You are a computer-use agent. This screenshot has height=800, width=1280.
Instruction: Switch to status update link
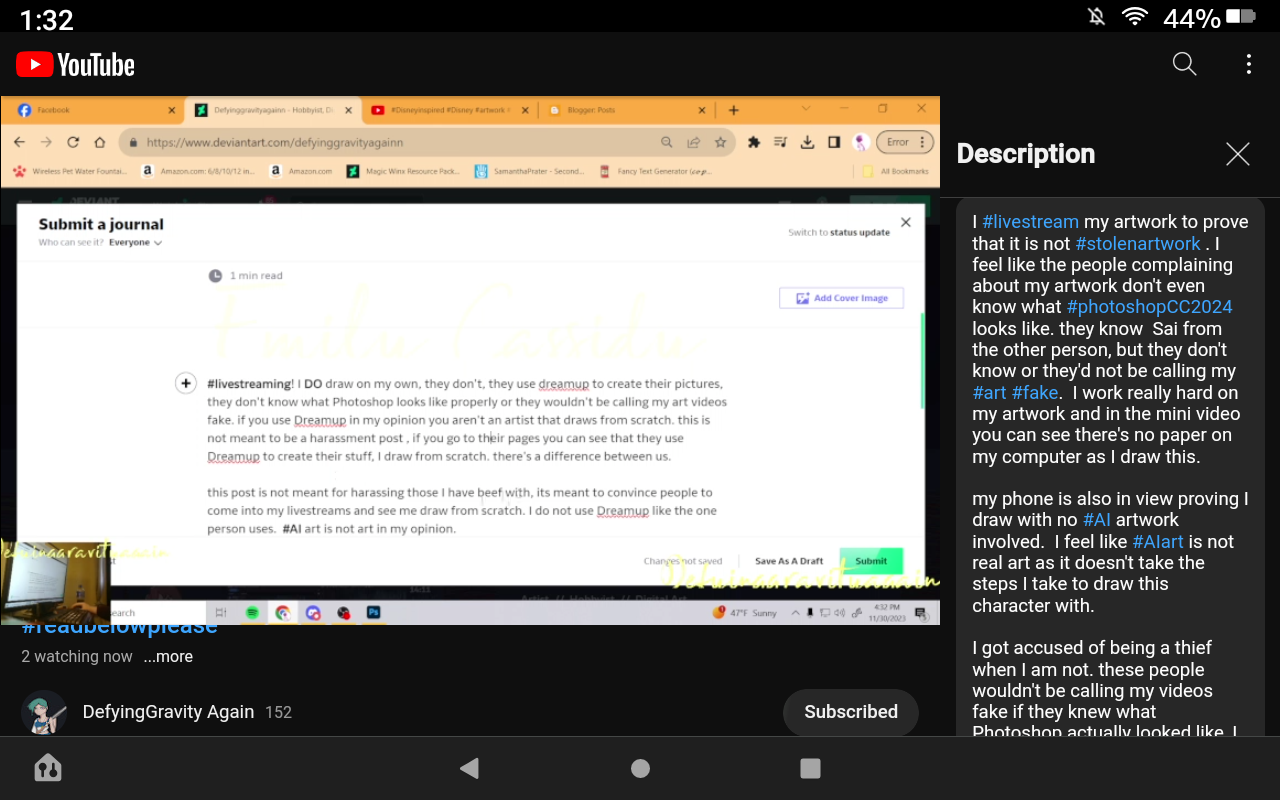pyautogui.click(x=839, y=232)
